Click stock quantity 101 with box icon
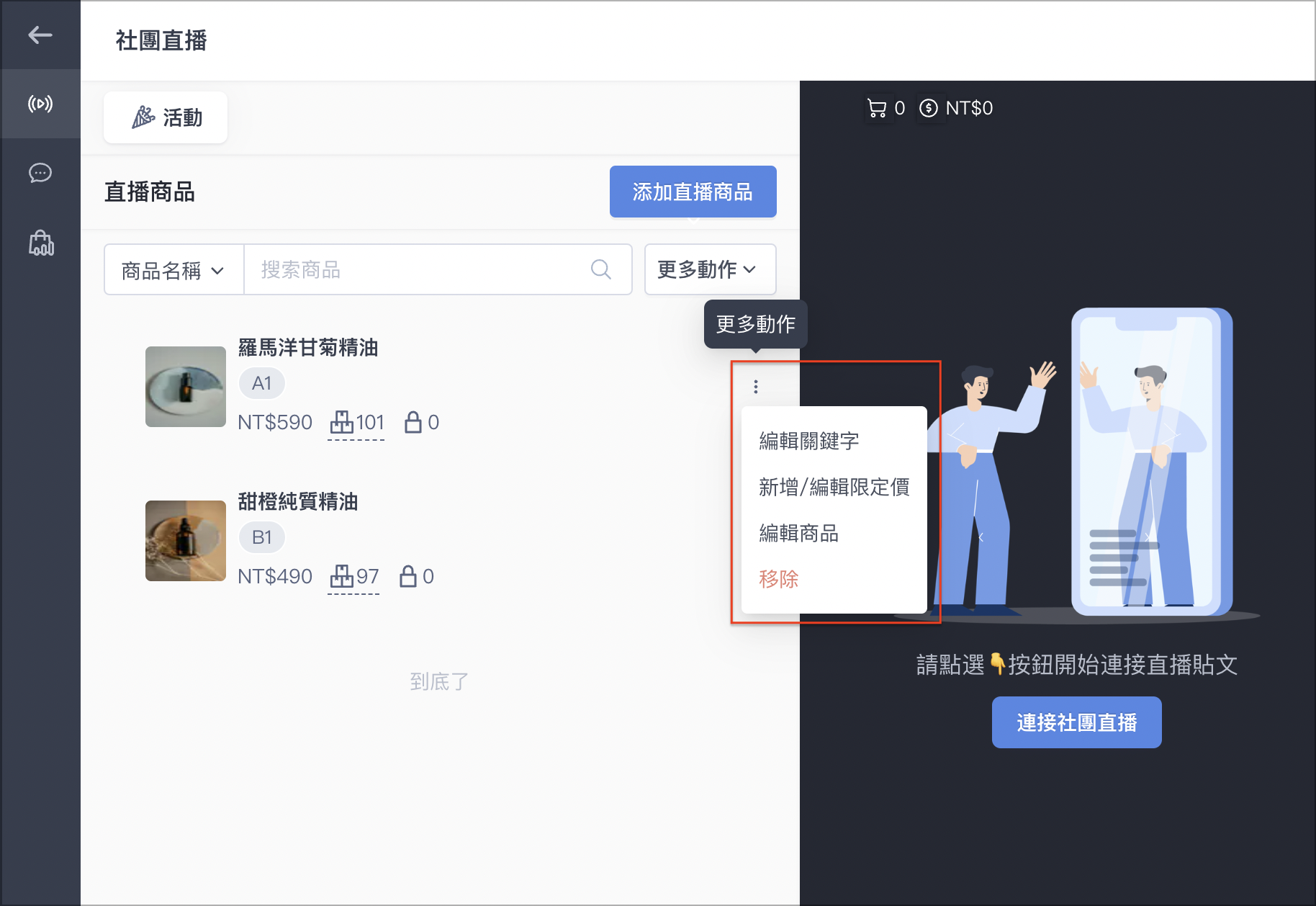 tap(356, 423)
